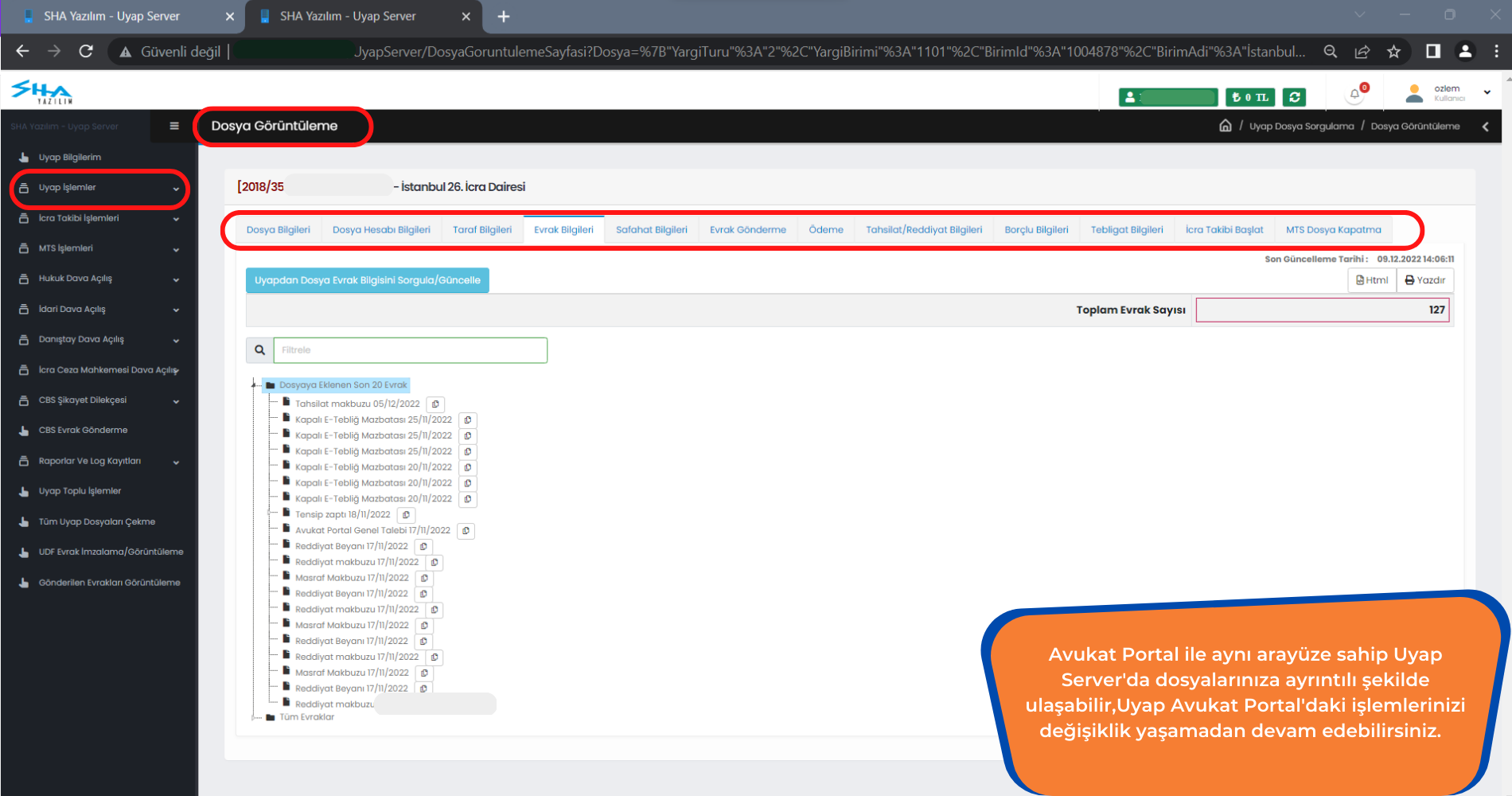Viewport: 1512px width, 796px height.
Task: Click the notification bell icon
Action: coord(1354,95)
